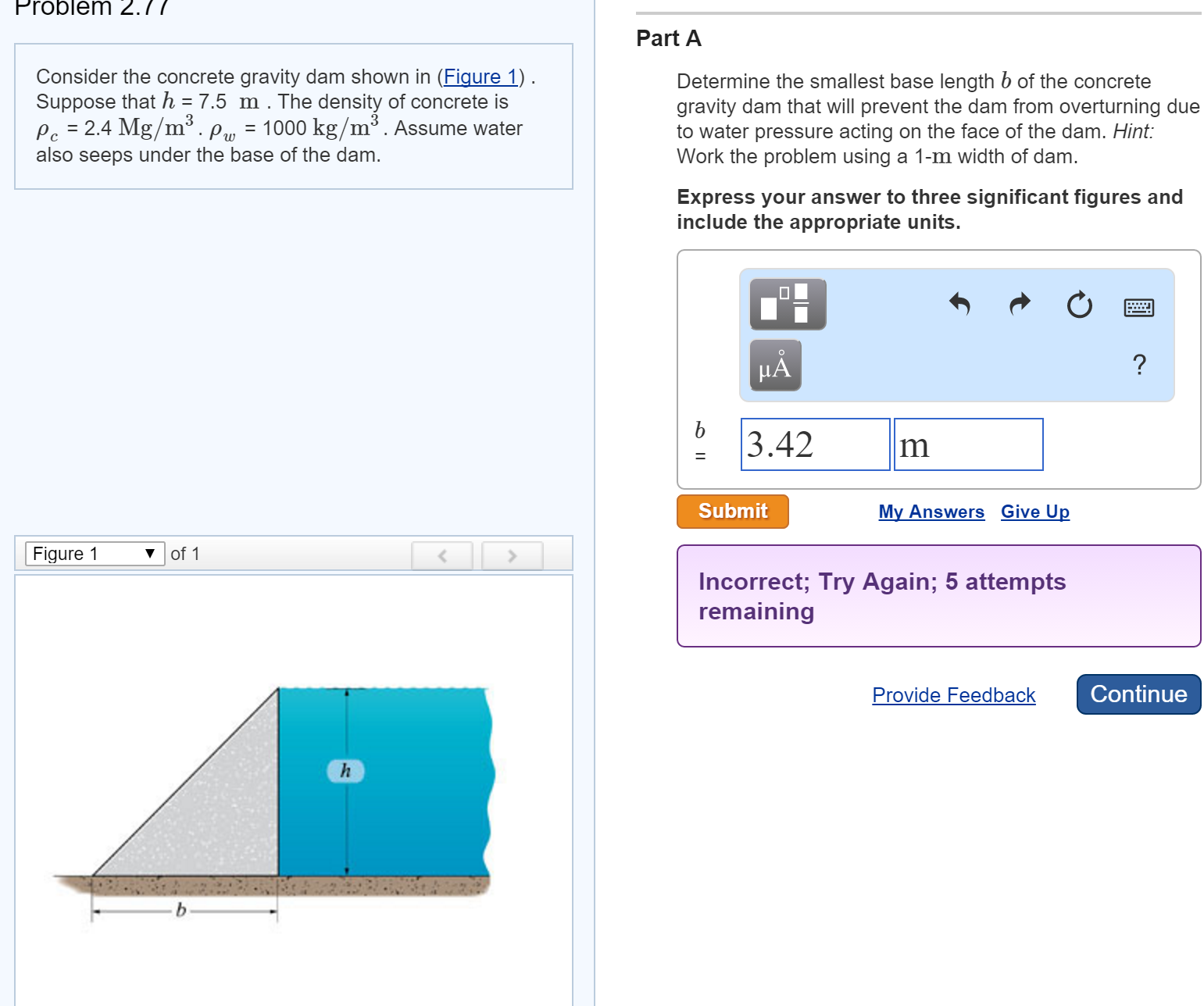
Task: Open the keyboard shortcuts icon
Action: pos(1139,307)
